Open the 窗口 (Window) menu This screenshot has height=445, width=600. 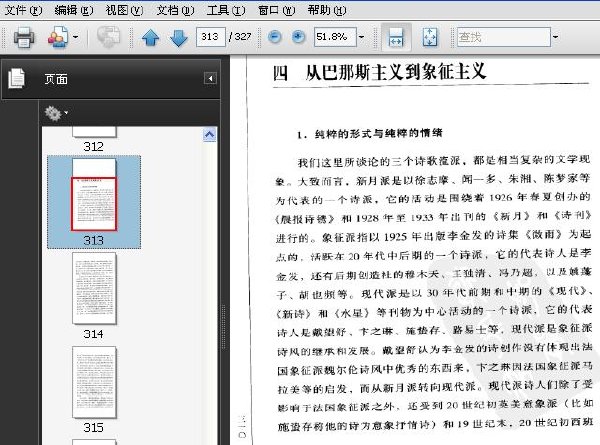(276, 10)
